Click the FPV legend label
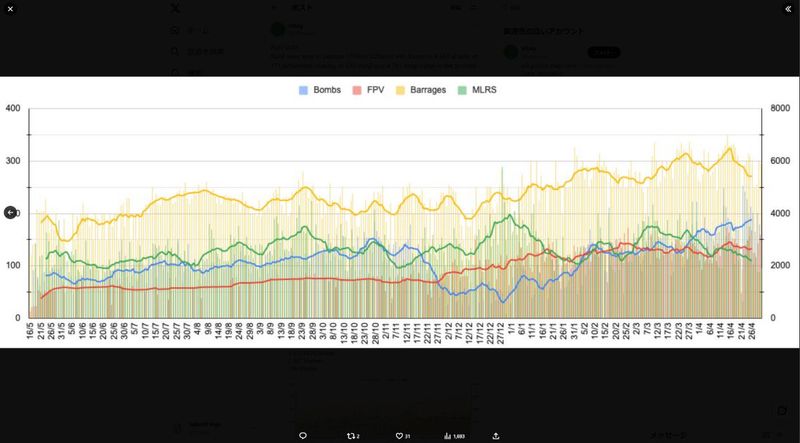 pyautogui.click(x=376, y=90)
